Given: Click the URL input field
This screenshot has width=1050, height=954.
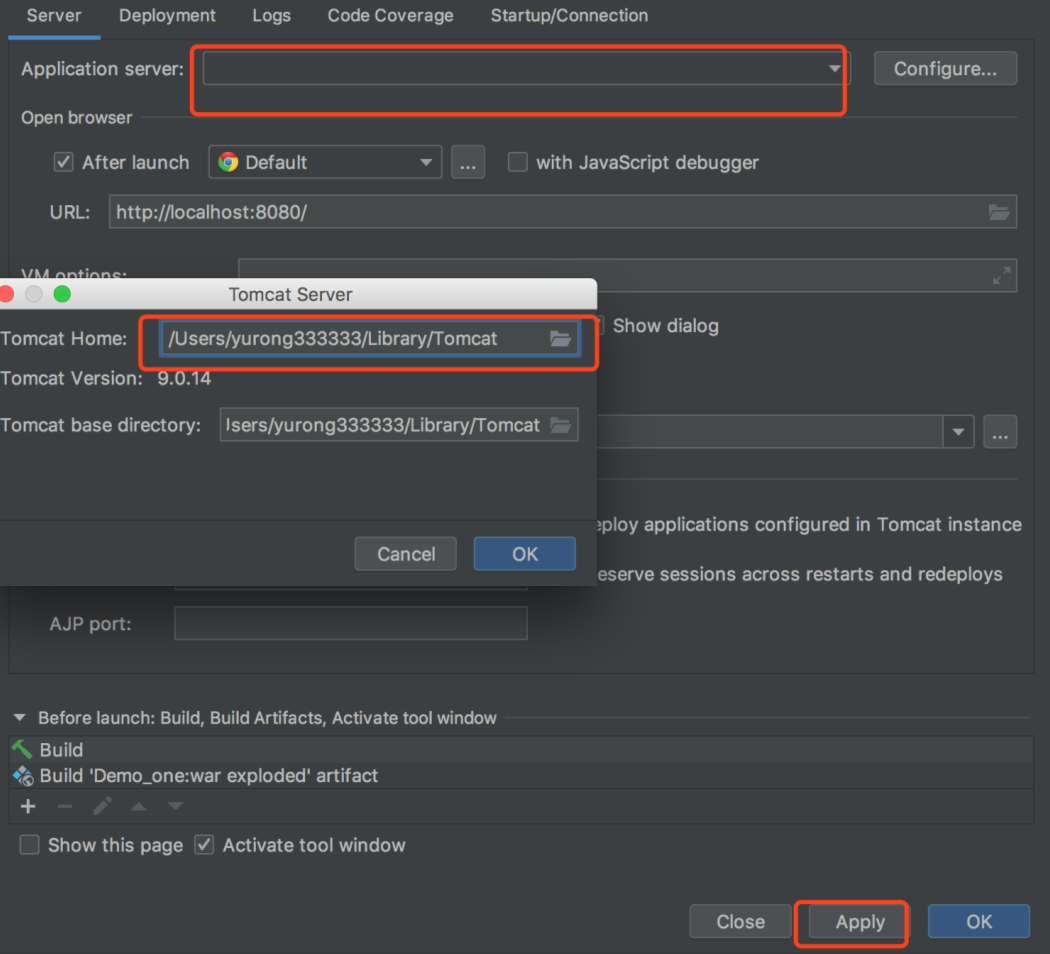Looking at the screenshot, I should [x=562, y=212].
